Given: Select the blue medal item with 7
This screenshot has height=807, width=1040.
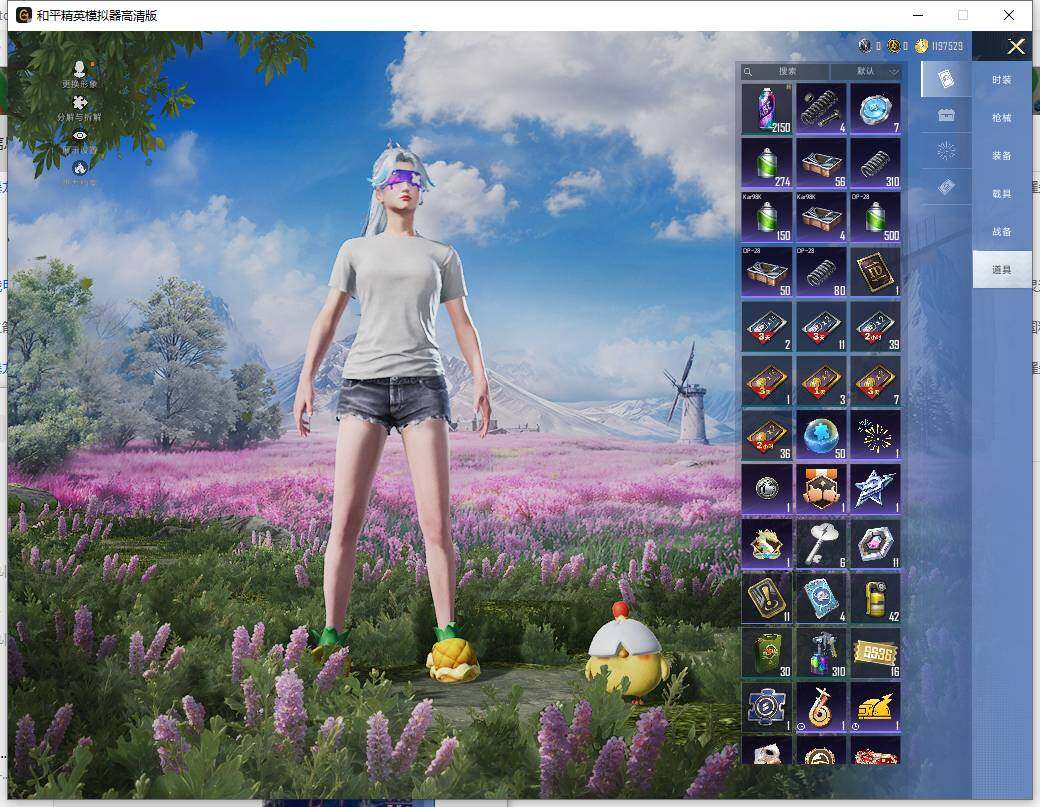Looking at the screenshot, I should [x=876, y=109].
